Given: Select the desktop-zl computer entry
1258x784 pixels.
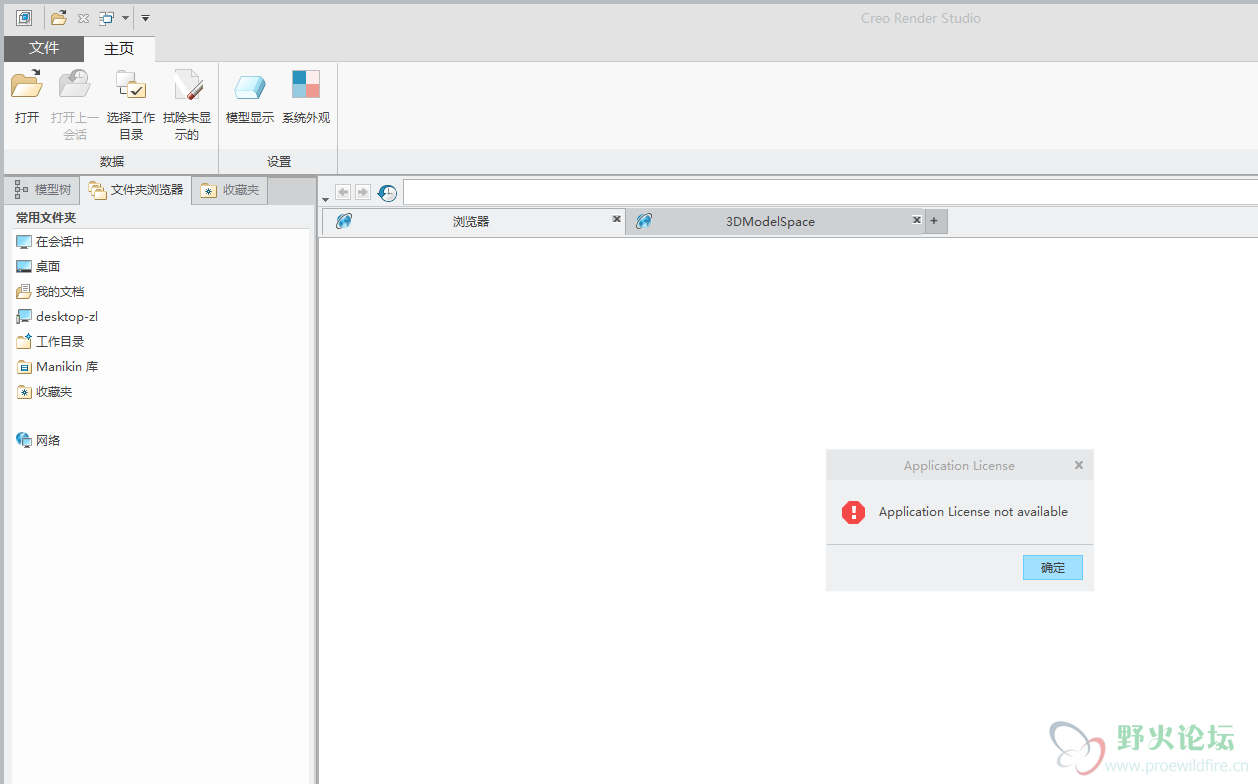Looking at the screenshot, I should (57, 317).
